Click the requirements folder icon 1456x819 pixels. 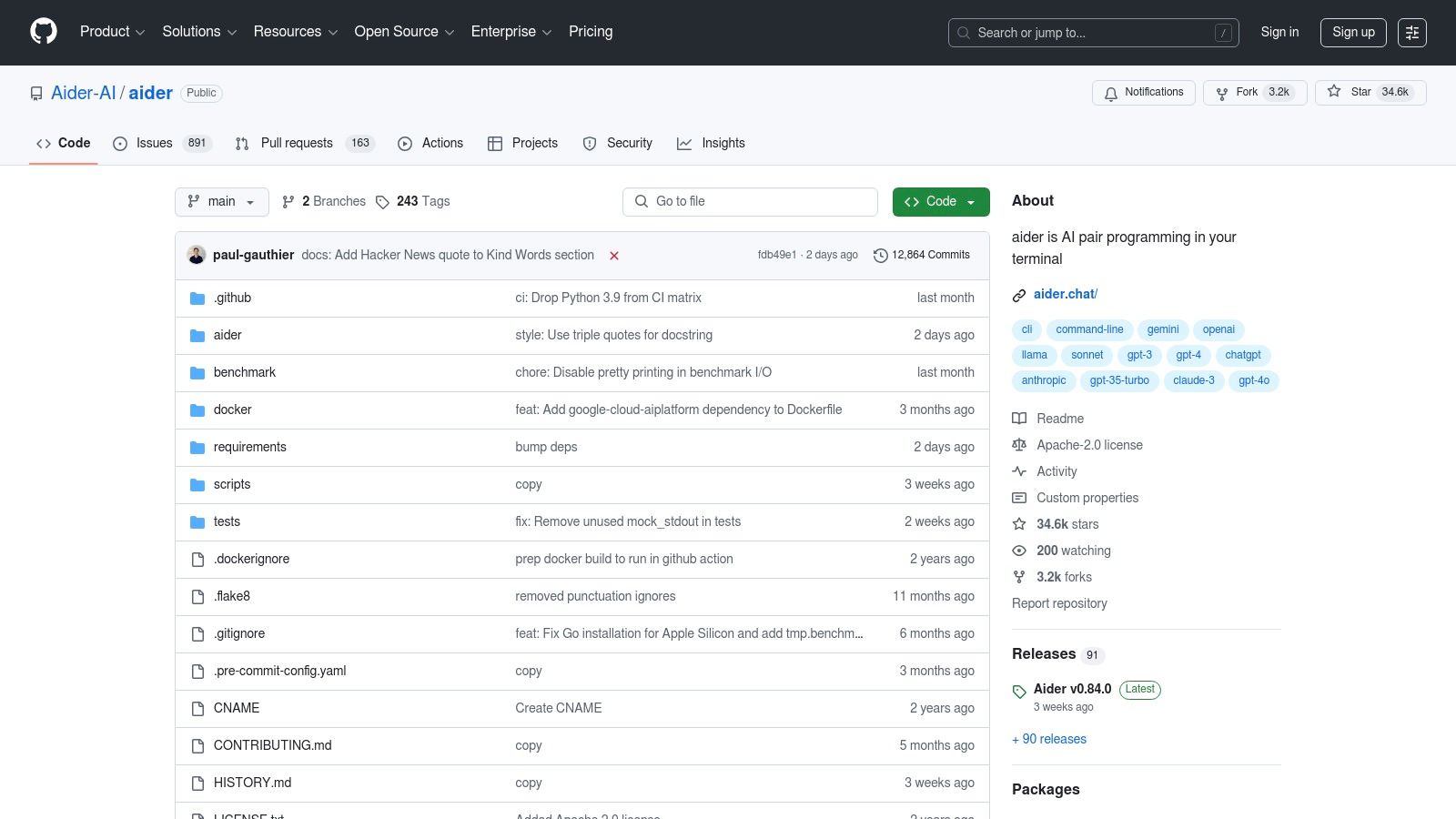[197, 448]
